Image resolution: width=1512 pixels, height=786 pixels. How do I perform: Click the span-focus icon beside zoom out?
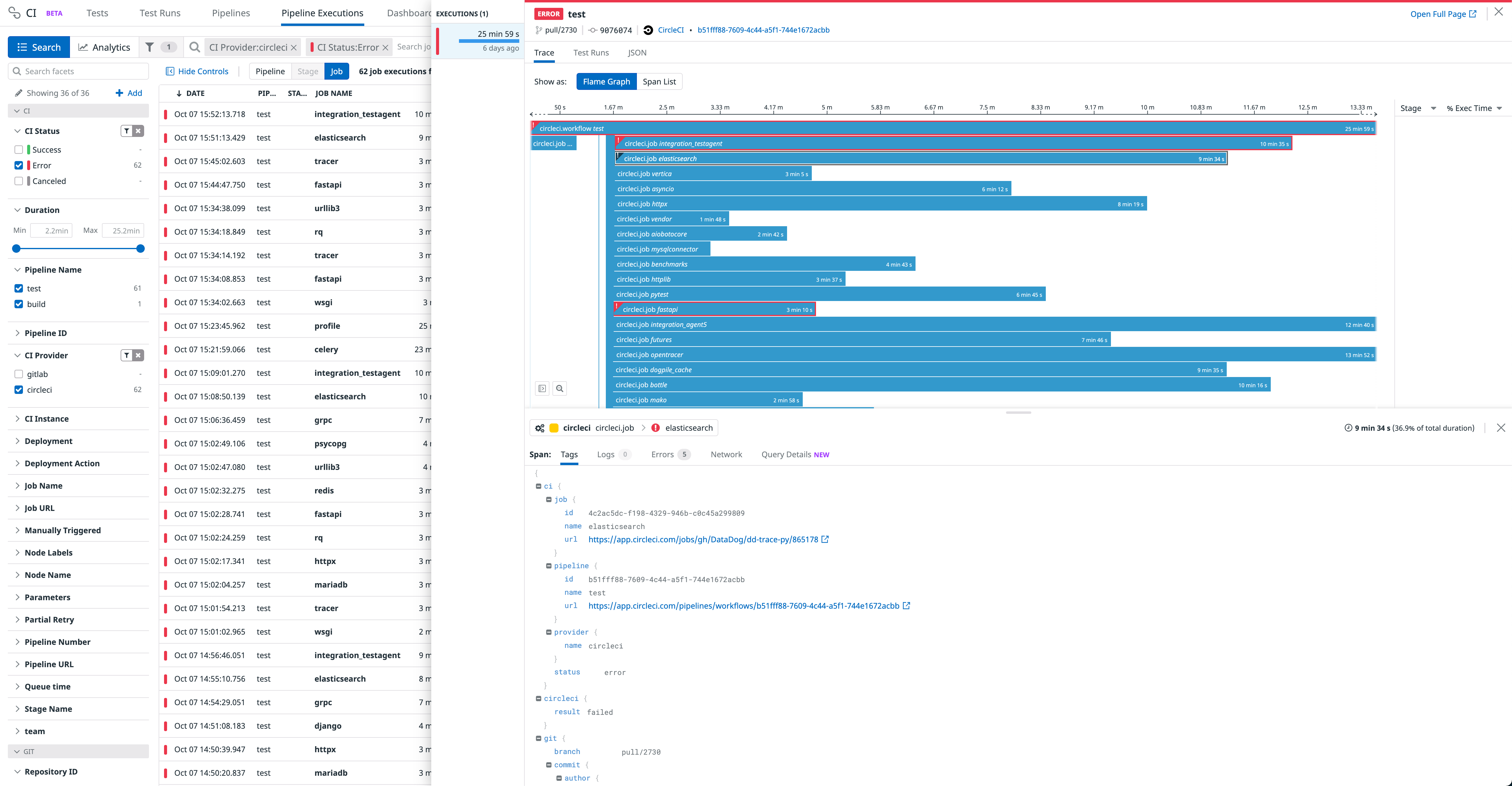click(x=542, y=388)
